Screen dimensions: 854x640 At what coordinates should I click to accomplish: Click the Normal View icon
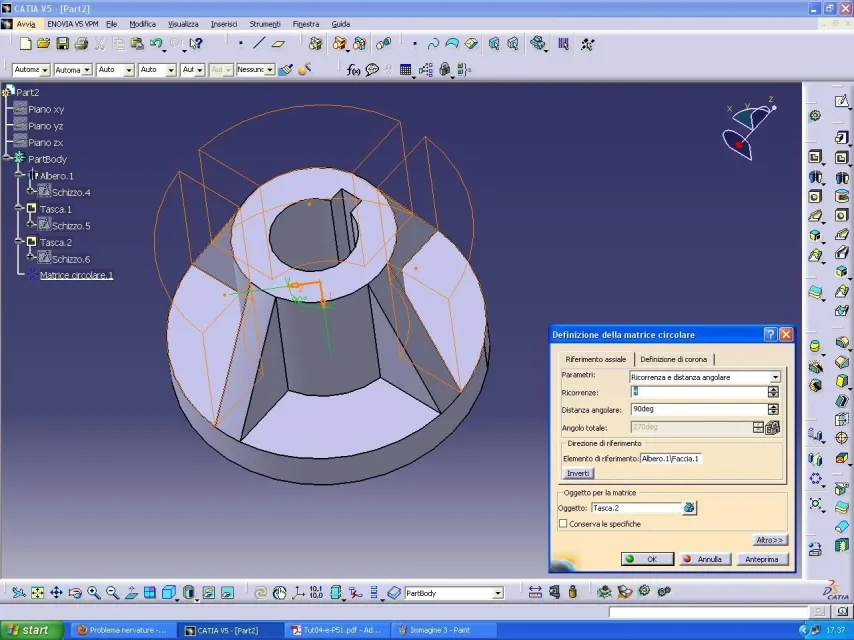pyautogui.click(x=131, y=593)
